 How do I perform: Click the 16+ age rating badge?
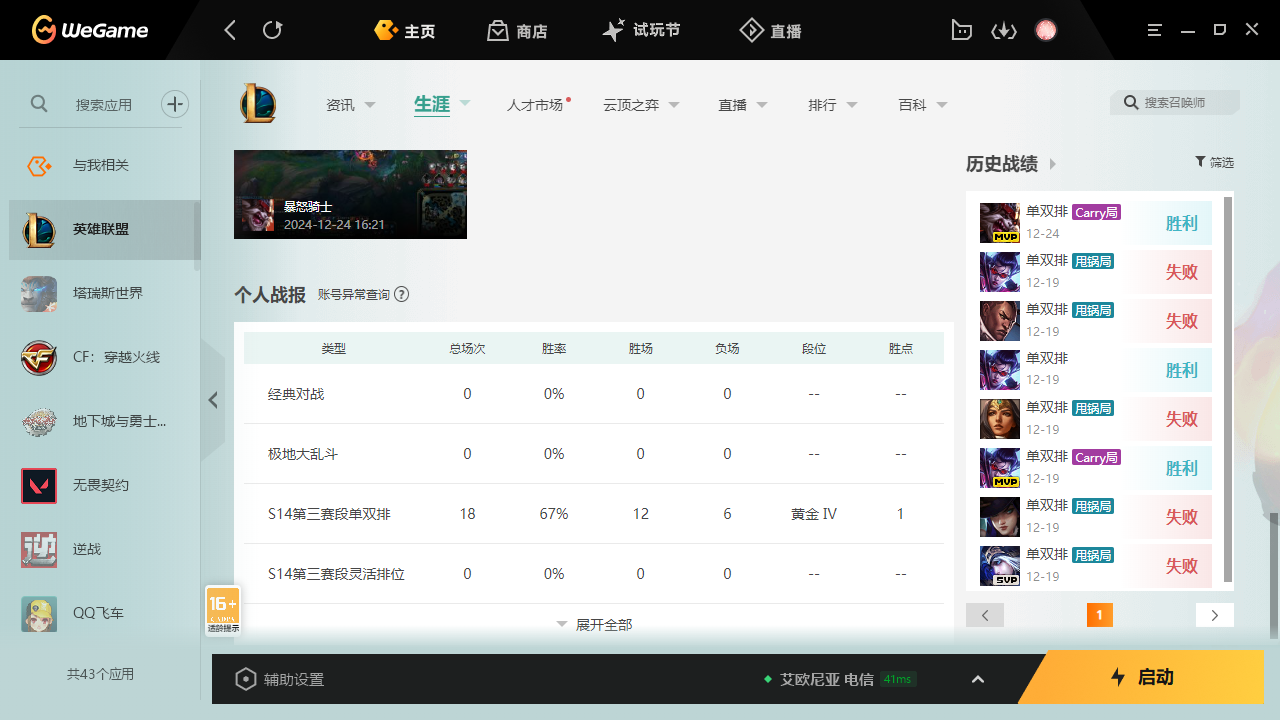[x=223, y=611]
